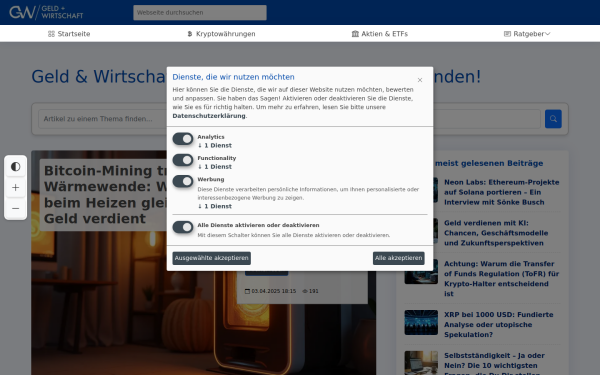Viewport: 600px width, 375px height.
Task: Click the GW Geld + Wirtschaft logo
Action: (x=46, y=12)
